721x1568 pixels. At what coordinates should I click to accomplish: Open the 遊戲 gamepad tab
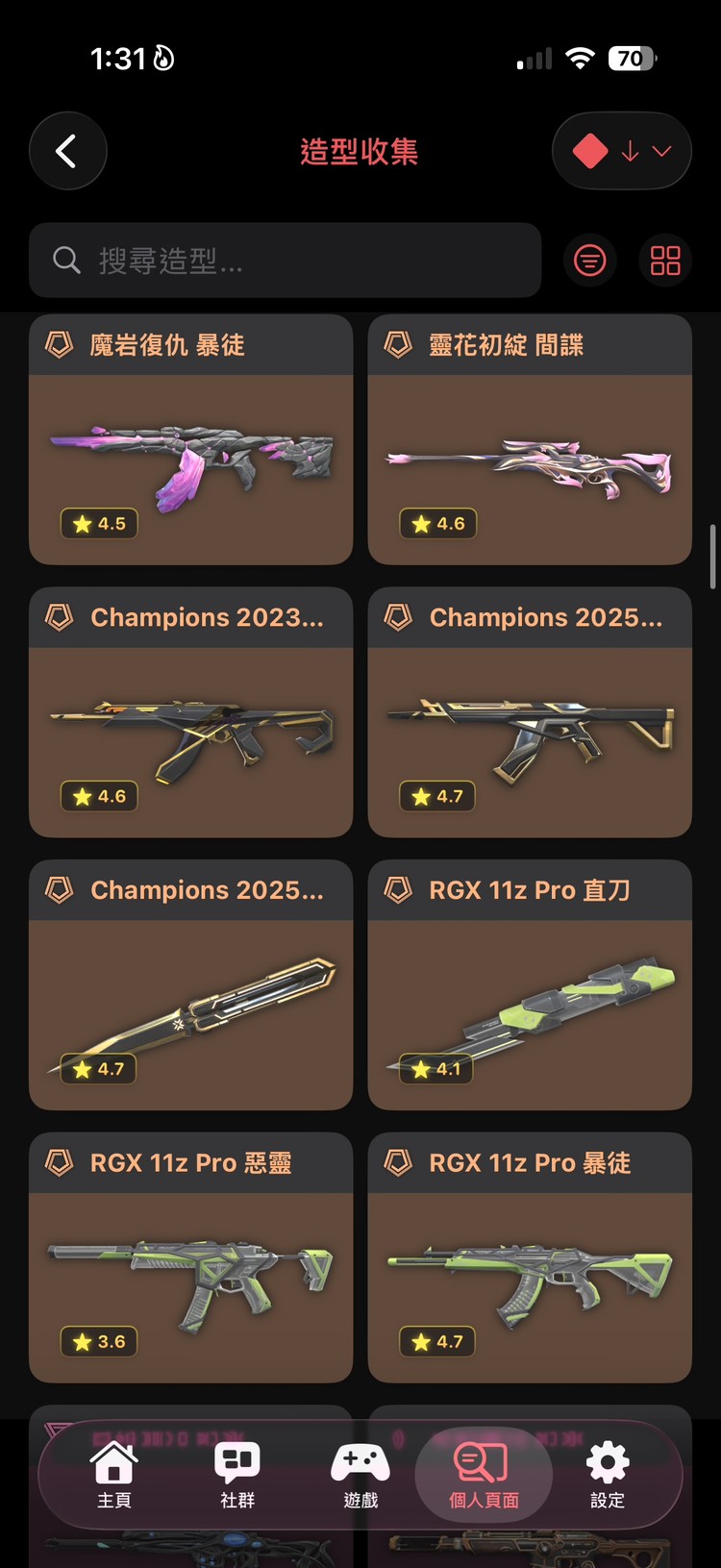tap(360, 1475)
